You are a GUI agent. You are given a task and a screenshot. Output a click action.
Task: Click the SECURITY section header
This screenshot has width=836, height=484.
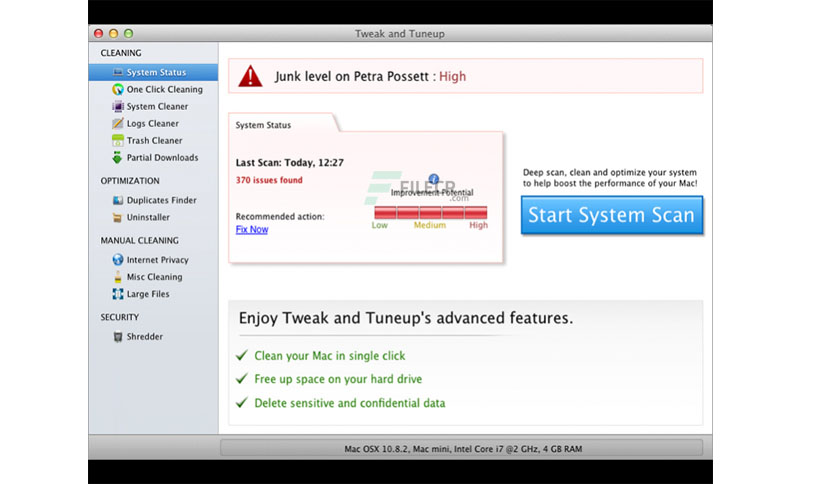119,317
